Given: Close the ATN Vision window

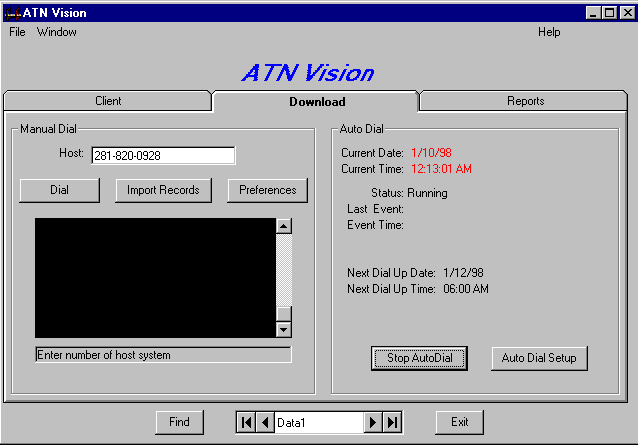Looking at the screenshot, I should [x=627, y=13].
